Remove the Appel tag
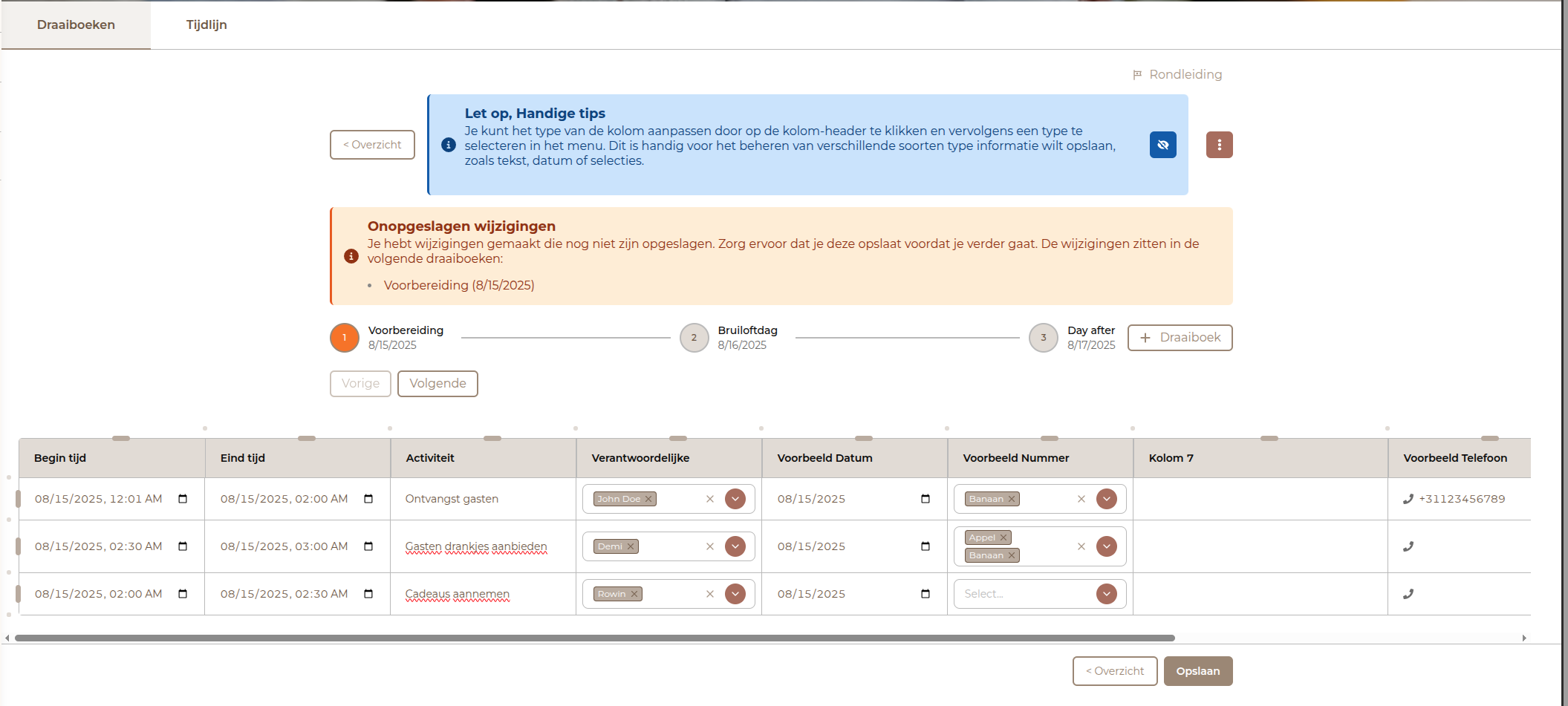The width and height of the screenshot is (1568, 706). (1003, 537)
